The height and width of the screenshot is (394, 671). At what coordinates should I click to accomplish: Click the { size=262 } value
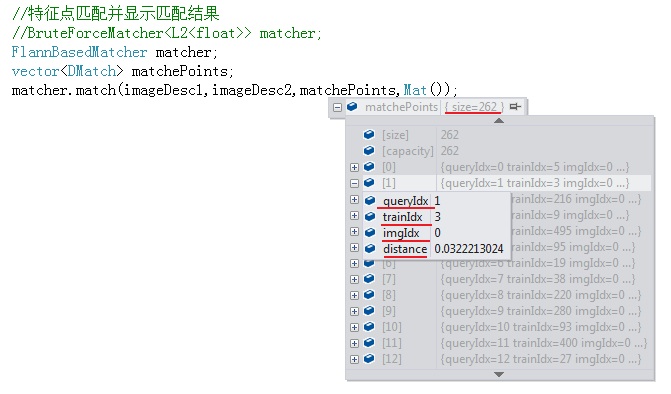click(474, 107)
